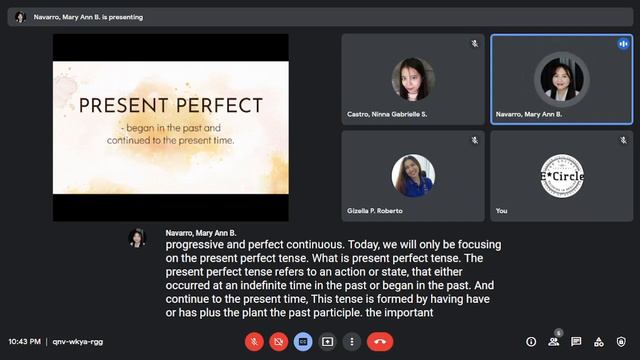Click the meeting code qnv-wkya-rgg
Screen dimensions: 640x360
click(x=78, y=342)
